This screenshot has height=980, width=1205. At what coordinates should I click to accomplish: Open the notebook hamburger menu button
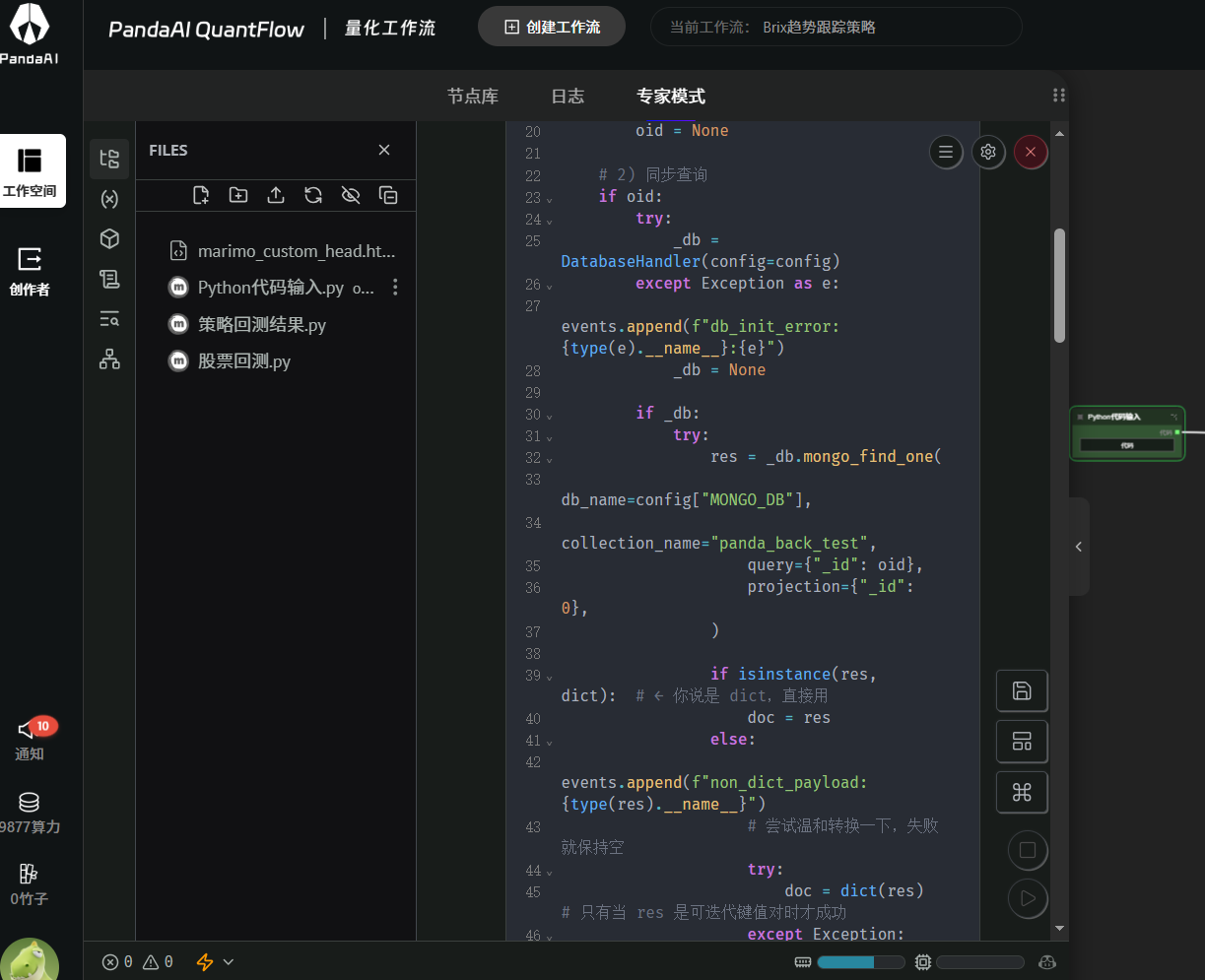946,152
